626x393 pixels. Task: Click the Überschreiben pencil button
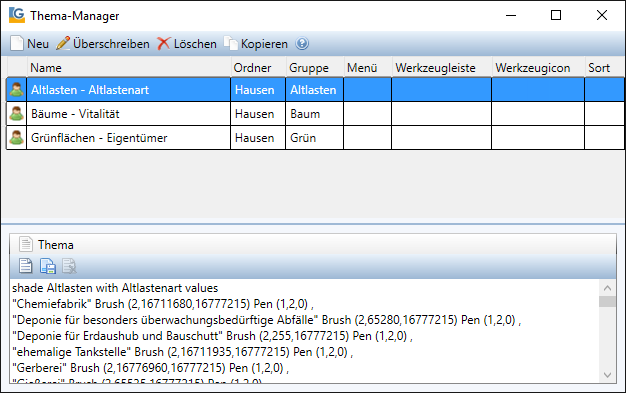[x=103, y=44]
